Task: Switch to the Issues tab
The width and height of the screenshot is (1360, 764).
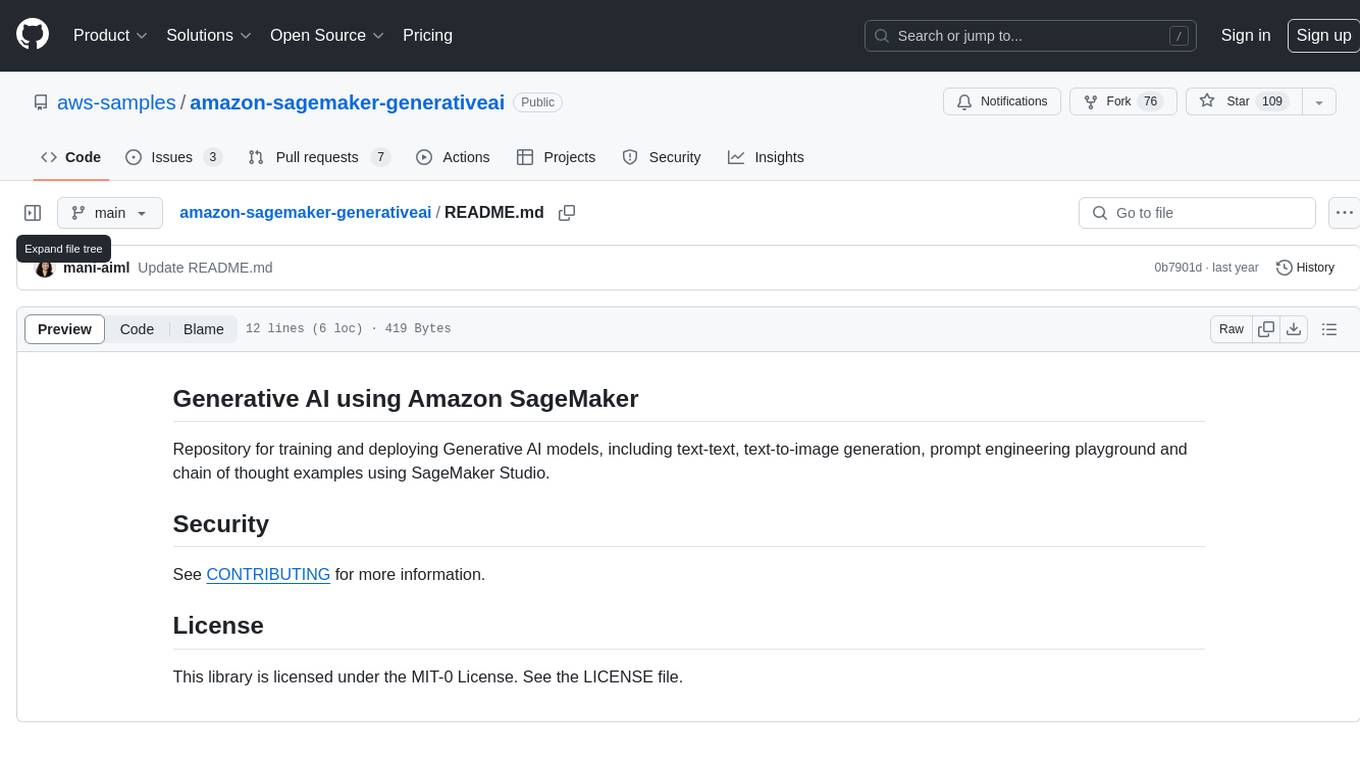Action: [173, 157]
